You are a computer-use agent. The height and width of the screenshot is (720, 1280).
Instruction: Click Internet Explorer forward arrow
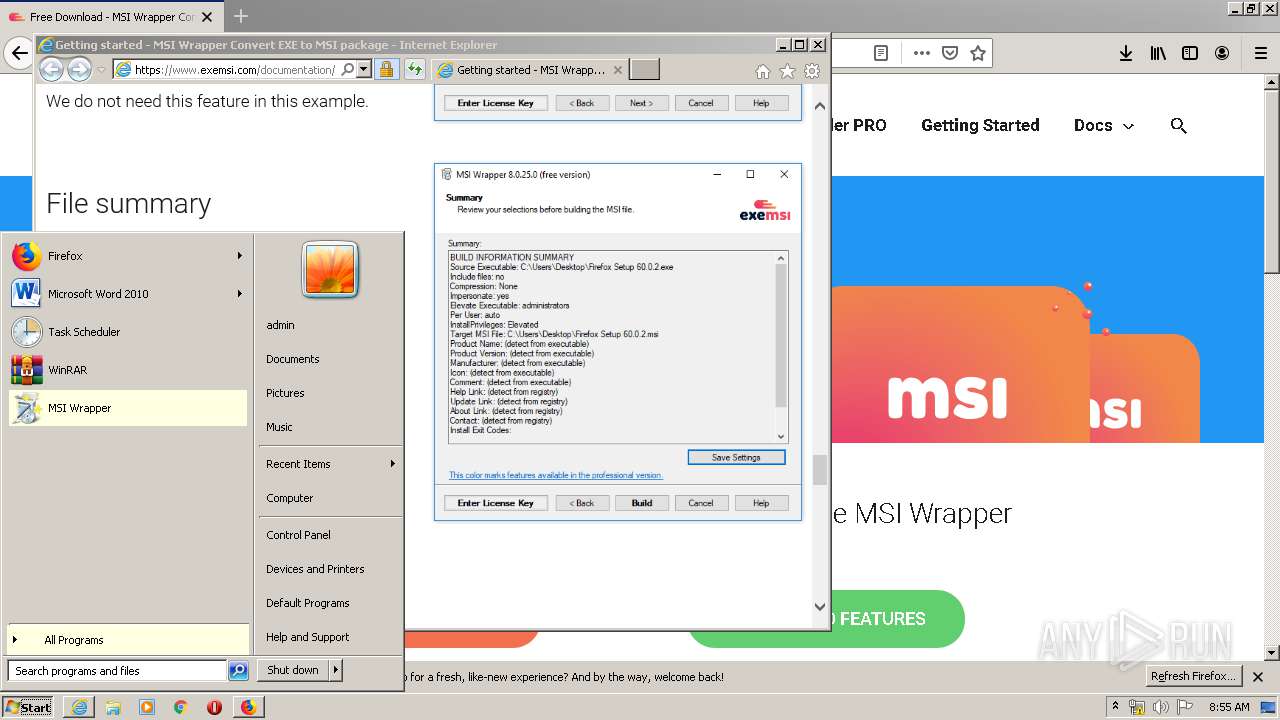tap(79, 69)
